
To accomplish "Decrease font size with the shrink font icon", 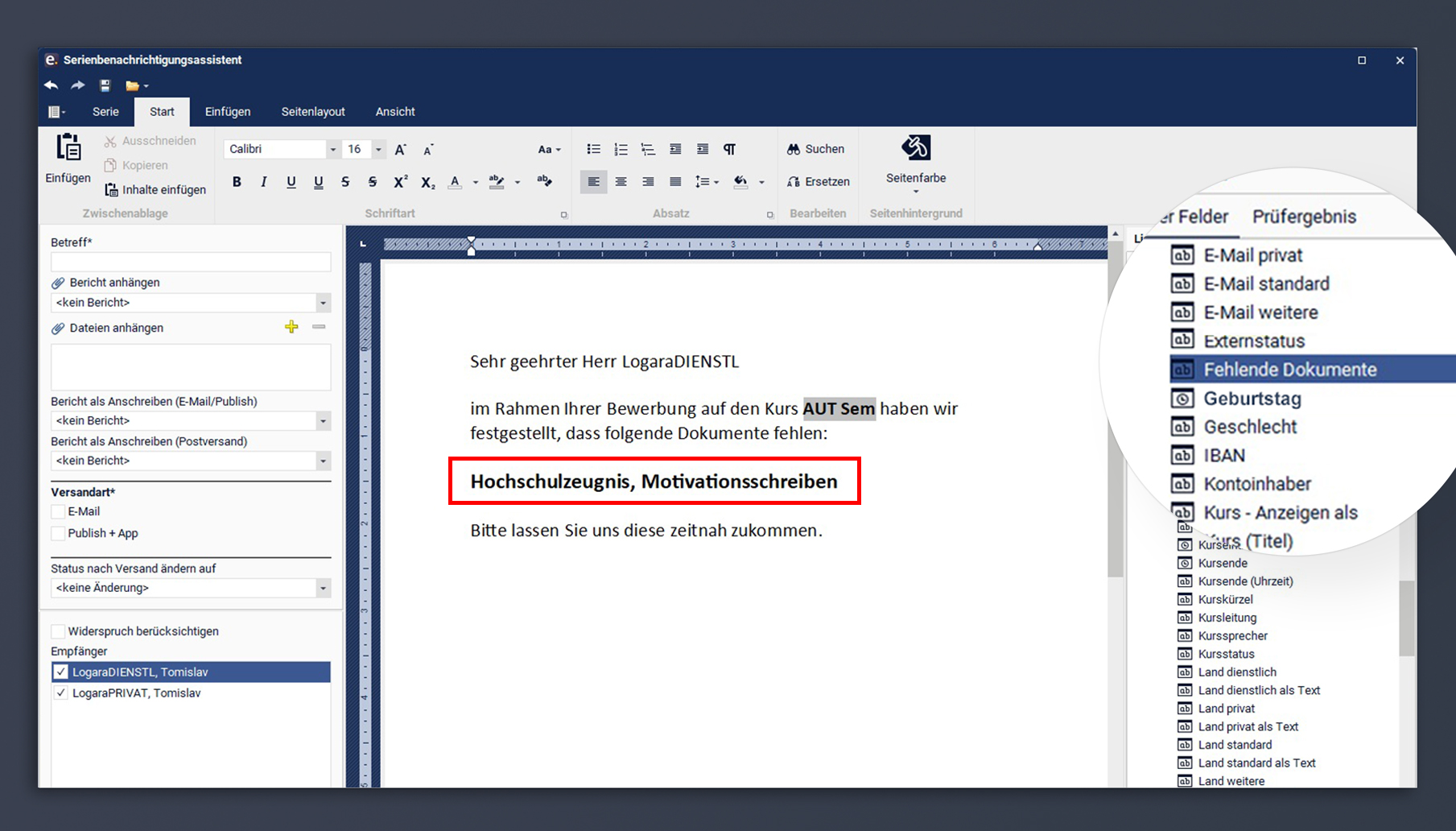I will coord(428,150).
